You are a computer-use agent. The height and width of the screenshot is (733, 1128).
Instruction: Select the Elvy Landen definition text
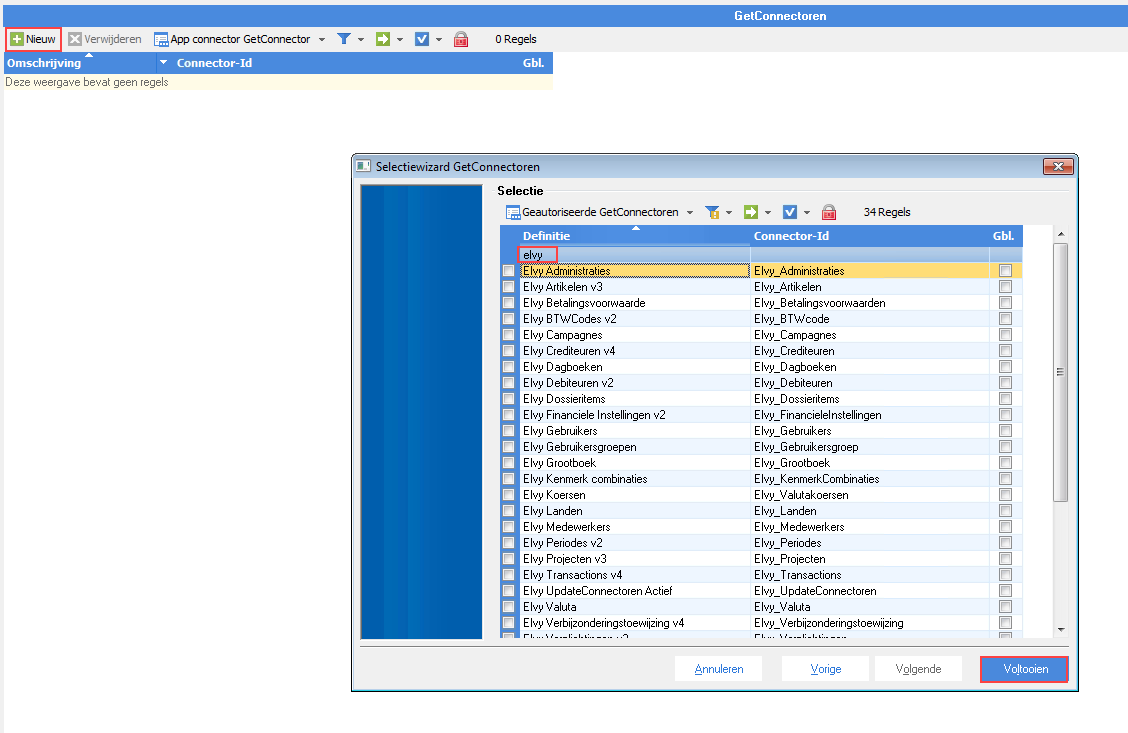pos(552,511)
